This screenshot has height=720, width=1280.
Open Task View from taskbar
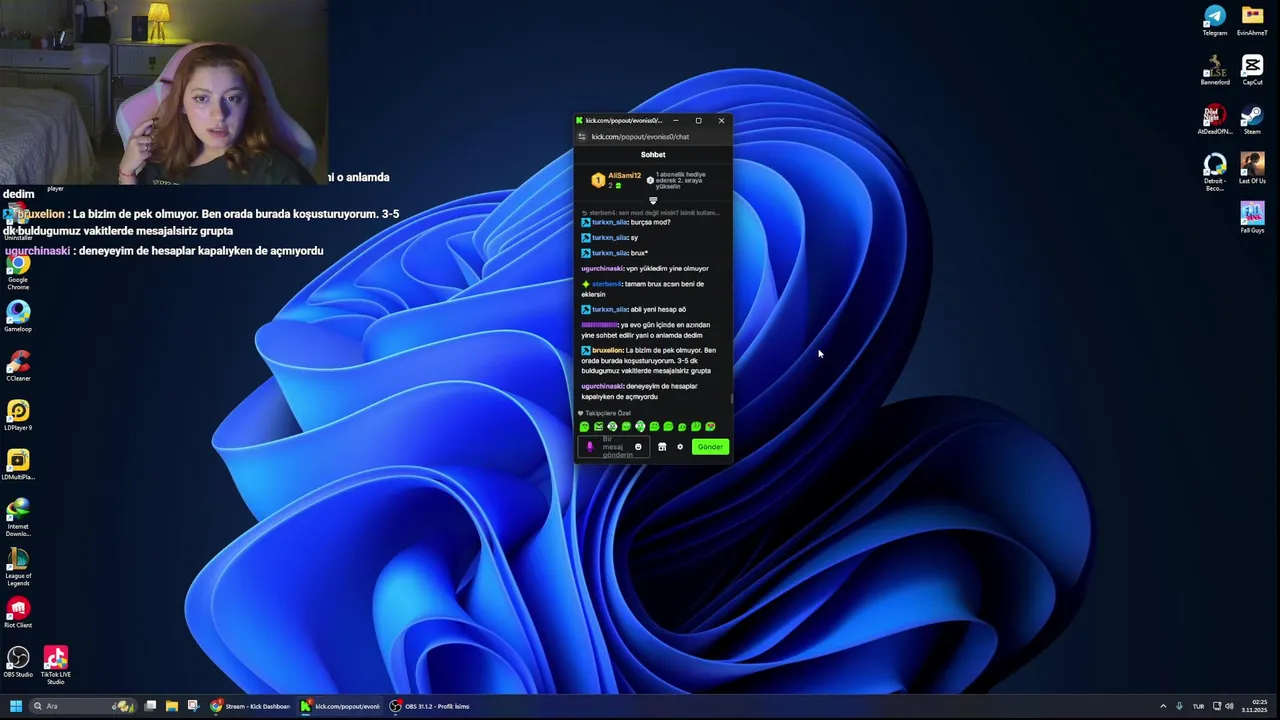tap(150, 706)
